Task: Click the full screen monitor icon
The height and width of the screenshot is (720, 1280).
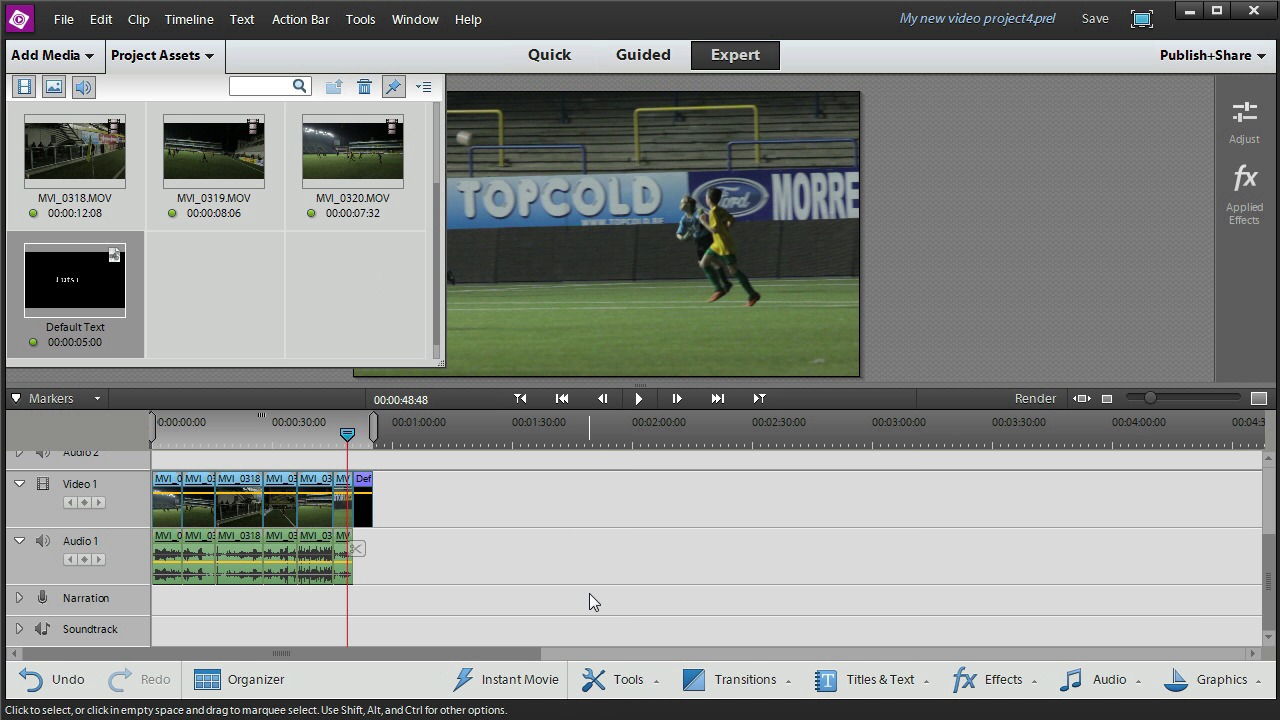Action: 1141,19
